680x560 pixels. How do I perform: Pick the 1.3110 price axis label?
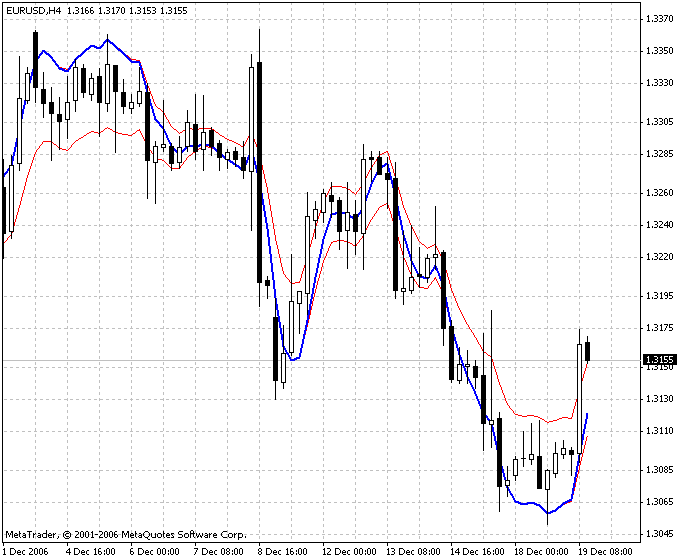pyautogui.click(x=659, y=430)
